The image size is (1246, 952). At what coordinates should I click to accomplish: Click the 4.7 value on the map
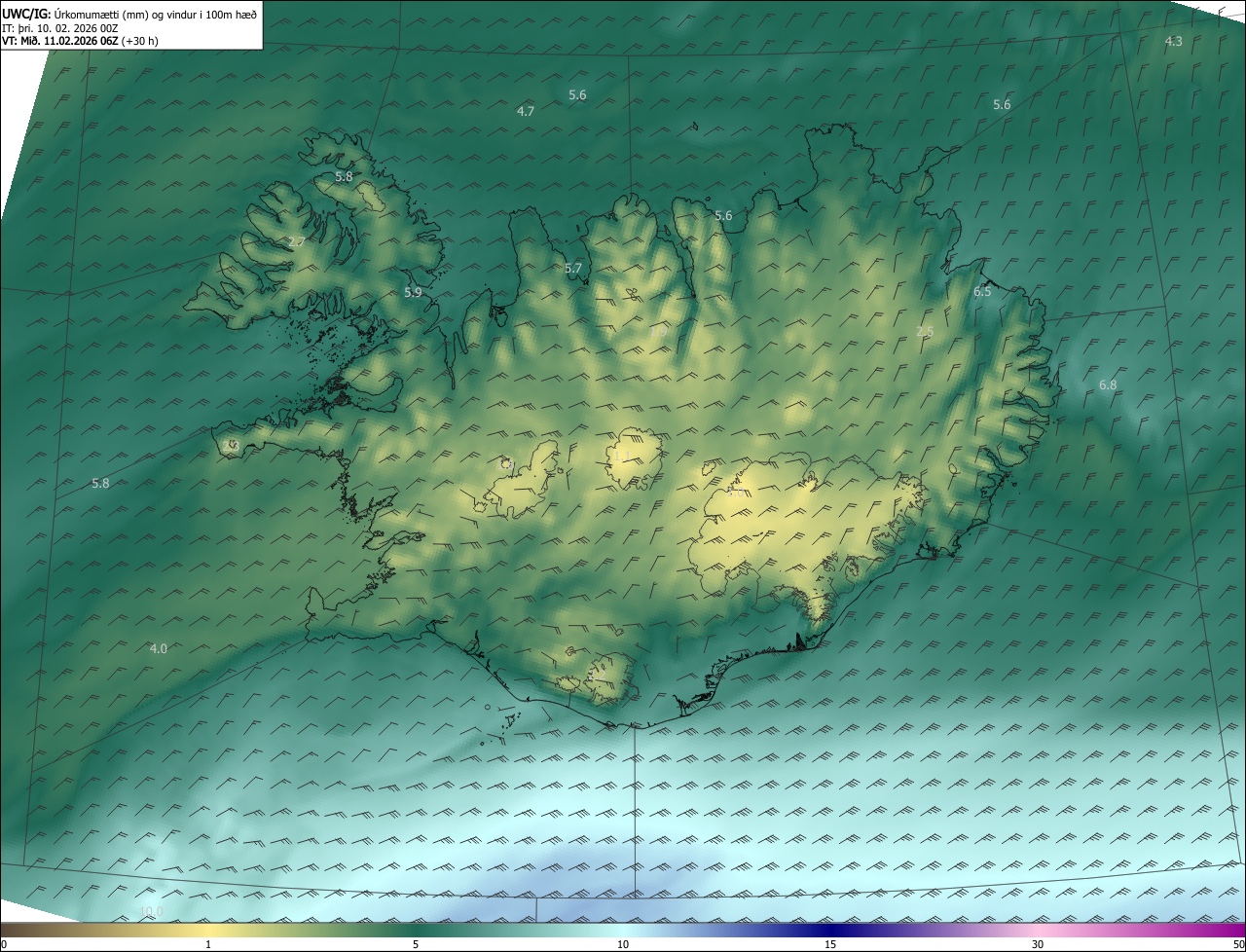[x=526, y=111]
